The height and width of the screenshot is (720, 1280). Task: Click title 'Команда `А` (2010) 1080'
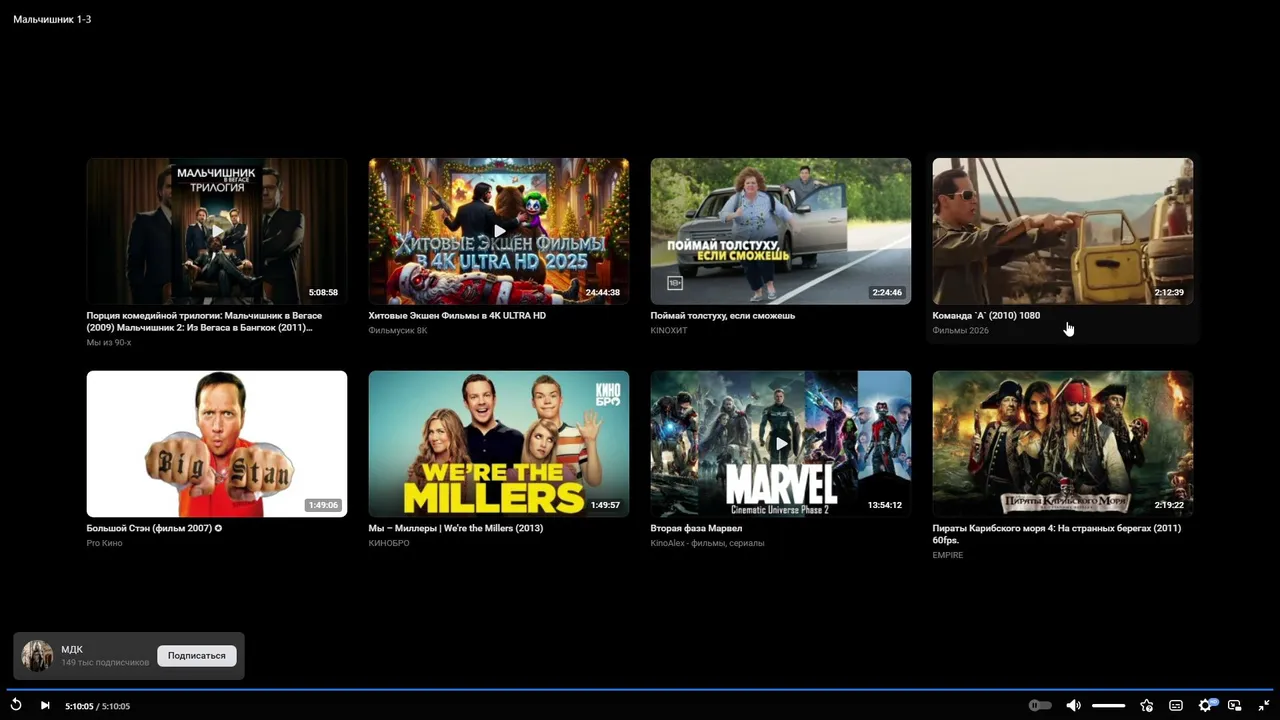pyautogui.click(x=986, y=315)
